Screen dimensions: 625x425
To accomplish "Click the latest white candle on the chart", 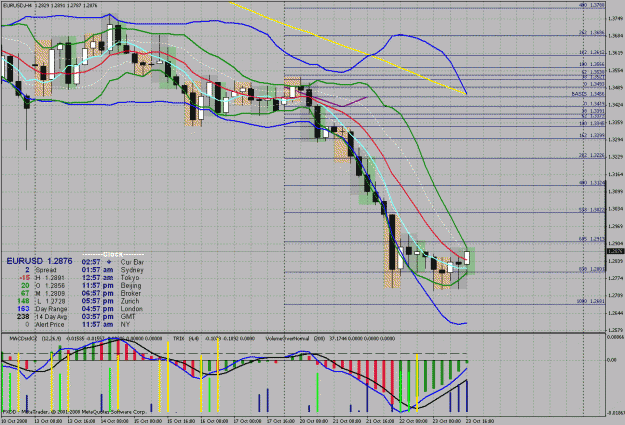I will click(467, 257).
